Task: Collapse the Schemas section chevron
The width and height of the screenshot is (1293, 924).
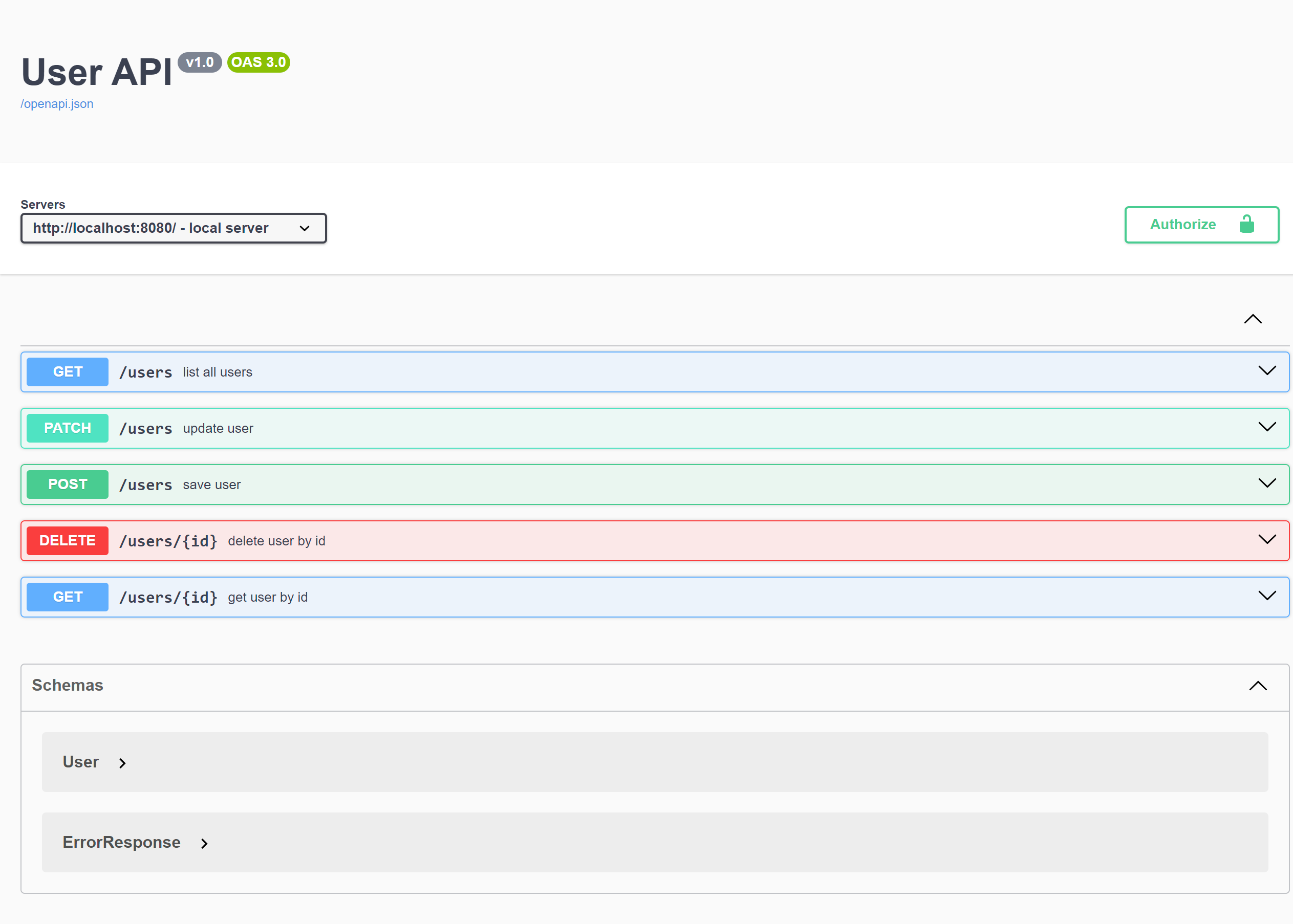Action: tap(1258, 686)
